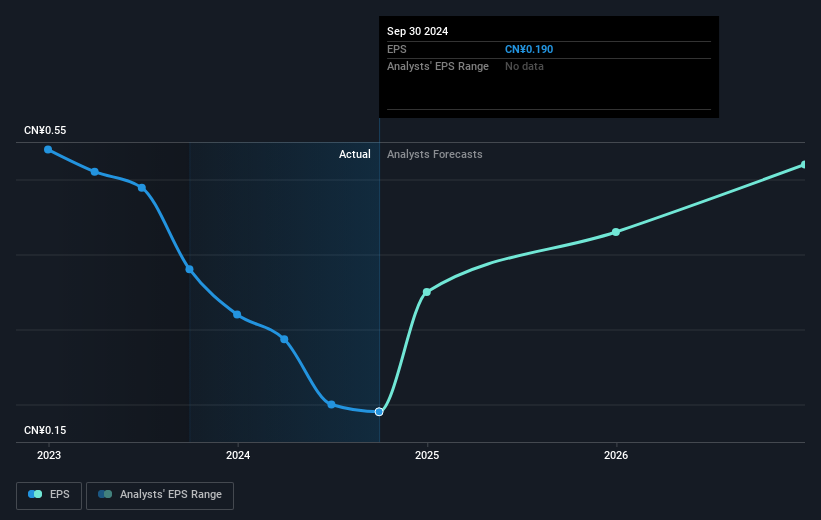Click the 'Actual' region label
Screen dimensions: 821x520
pyautogui.click(x=354, y=154)
